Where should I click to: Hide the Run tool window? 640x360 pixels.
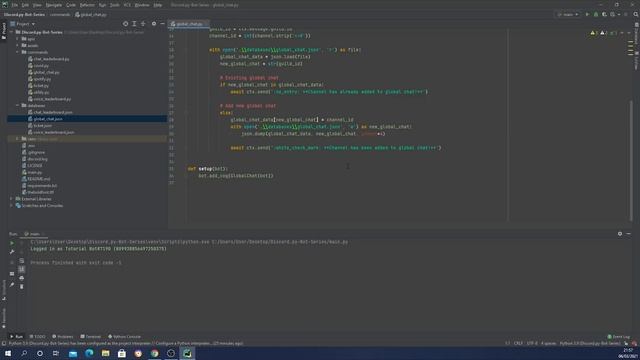coord(629,234)
